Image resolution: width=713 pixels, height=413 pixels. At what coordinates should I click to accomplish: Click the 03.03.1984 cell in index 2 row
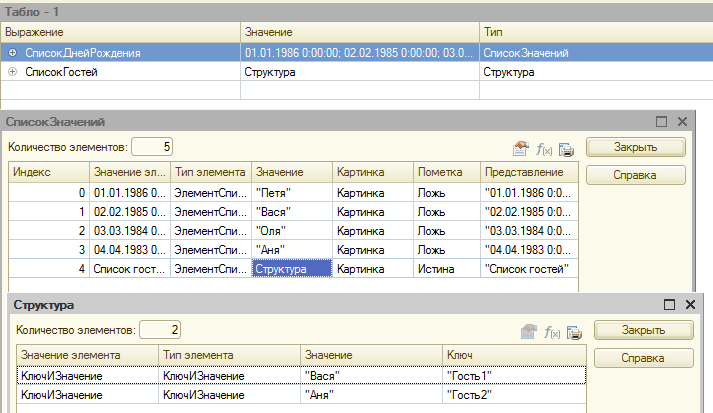point(130,231)
